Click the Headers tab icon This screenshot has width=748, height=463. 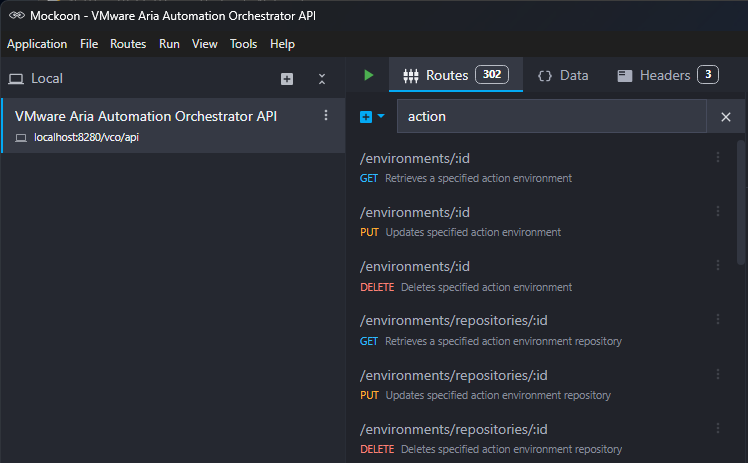pyautogui.click(x=624, y=76)
